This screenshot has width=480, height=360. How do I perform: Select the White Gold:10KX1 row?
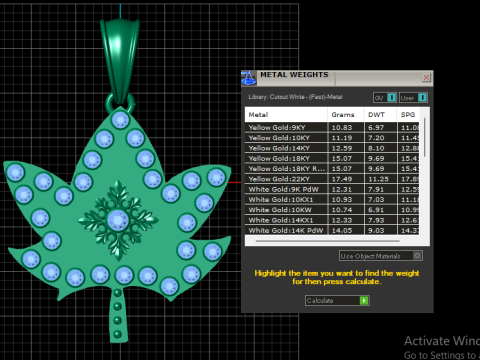(332, 200)
